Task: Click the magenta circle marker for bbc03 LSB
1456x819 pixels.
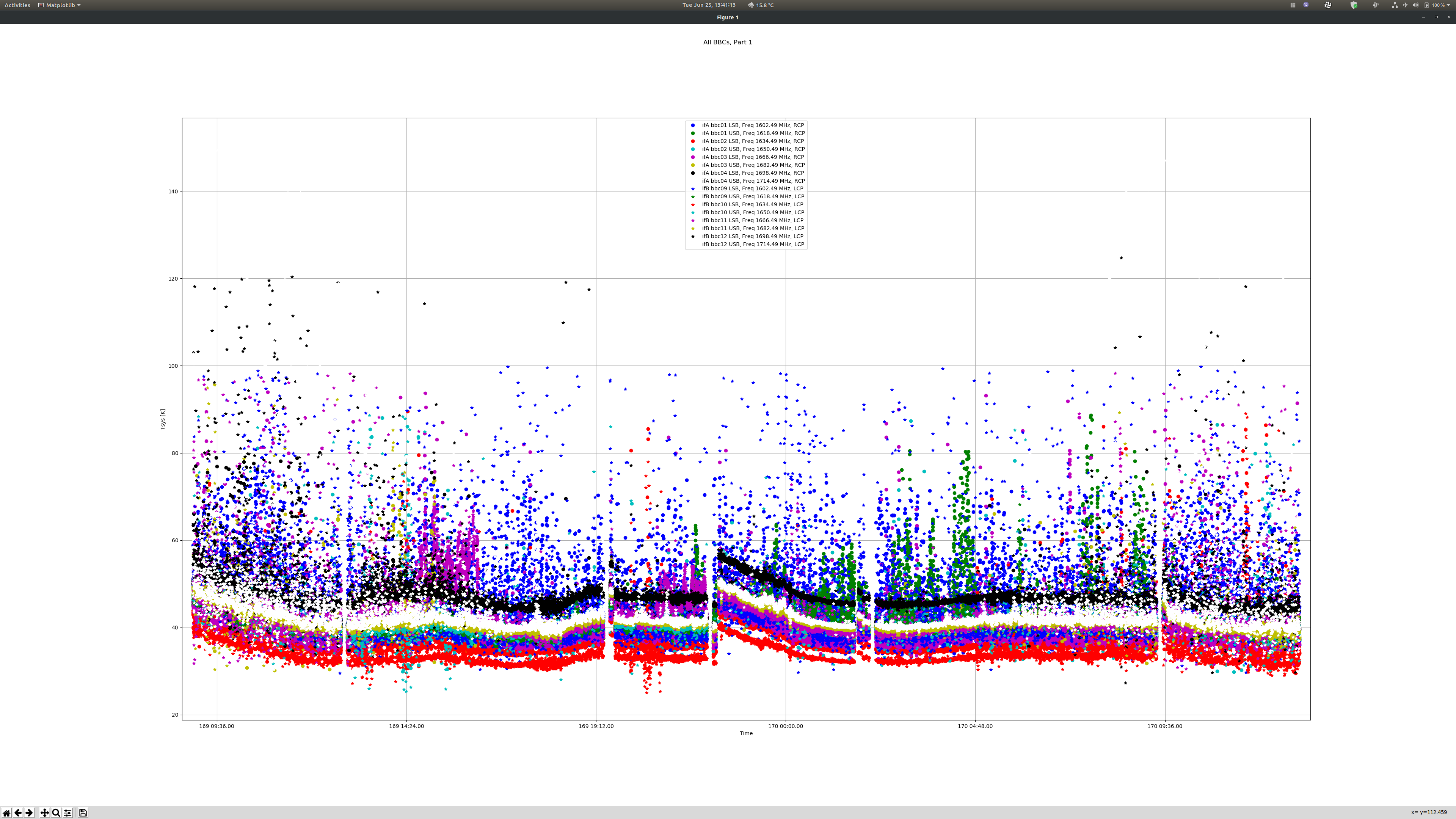Action: coord(693,157)
